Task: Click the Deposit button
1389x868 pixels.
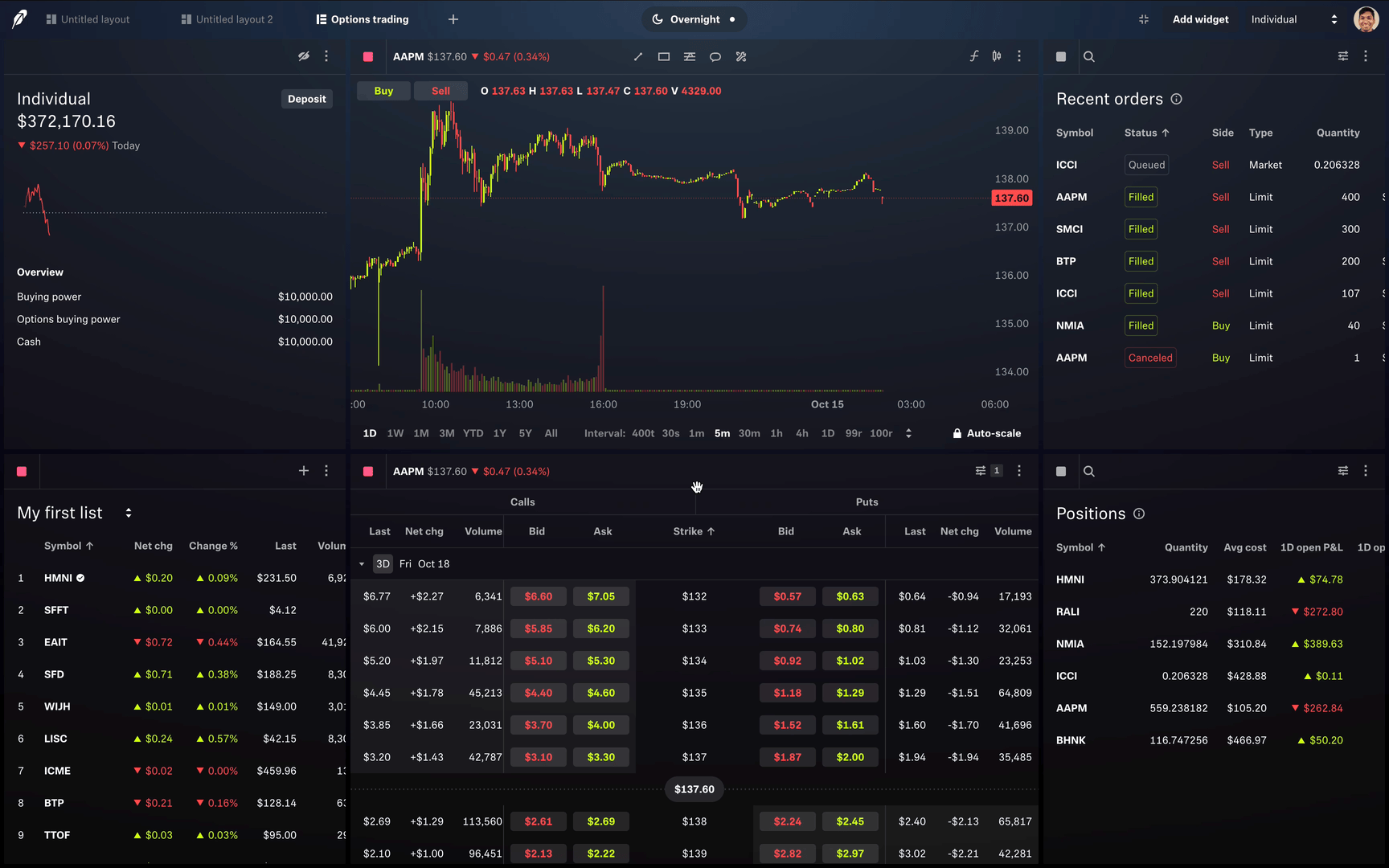Action: (306, 98)
